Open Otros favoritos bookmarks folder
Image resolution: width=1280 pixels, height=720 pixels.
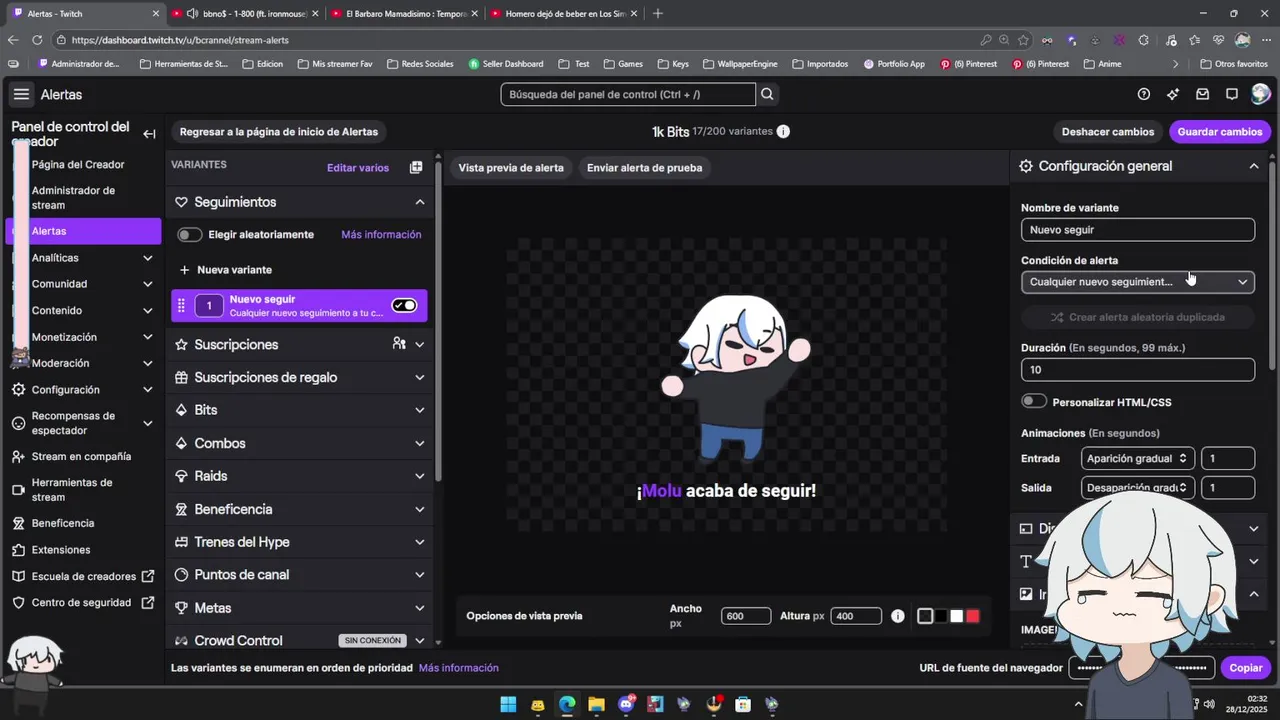pyautogui.click(x=1234, y=63)
